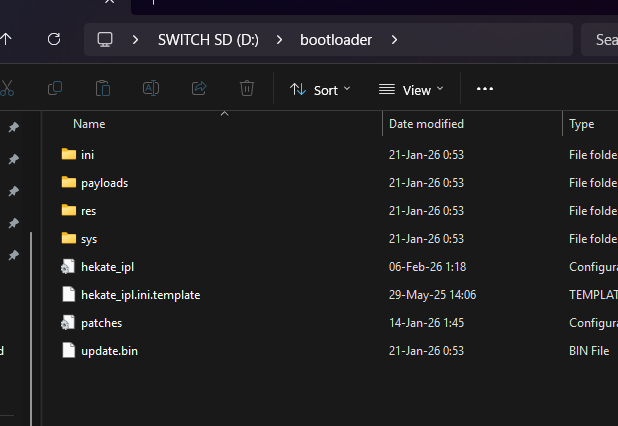Click the Delete trash icon
Screen dimensions: 618x426
[247, 88]
